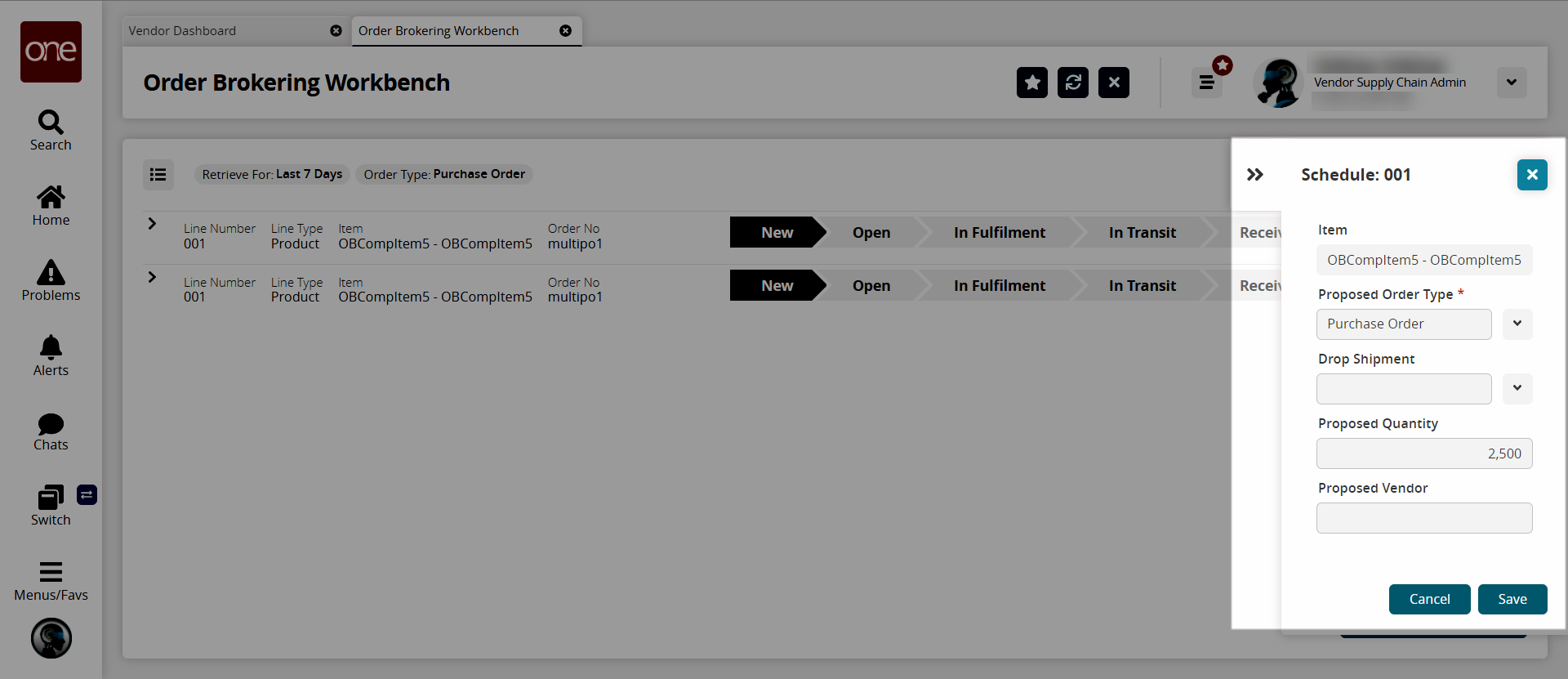1568x679 pixels.
Task: Close the workbench using header X button
Action: pyautogui.click(x=1114, y=83)
